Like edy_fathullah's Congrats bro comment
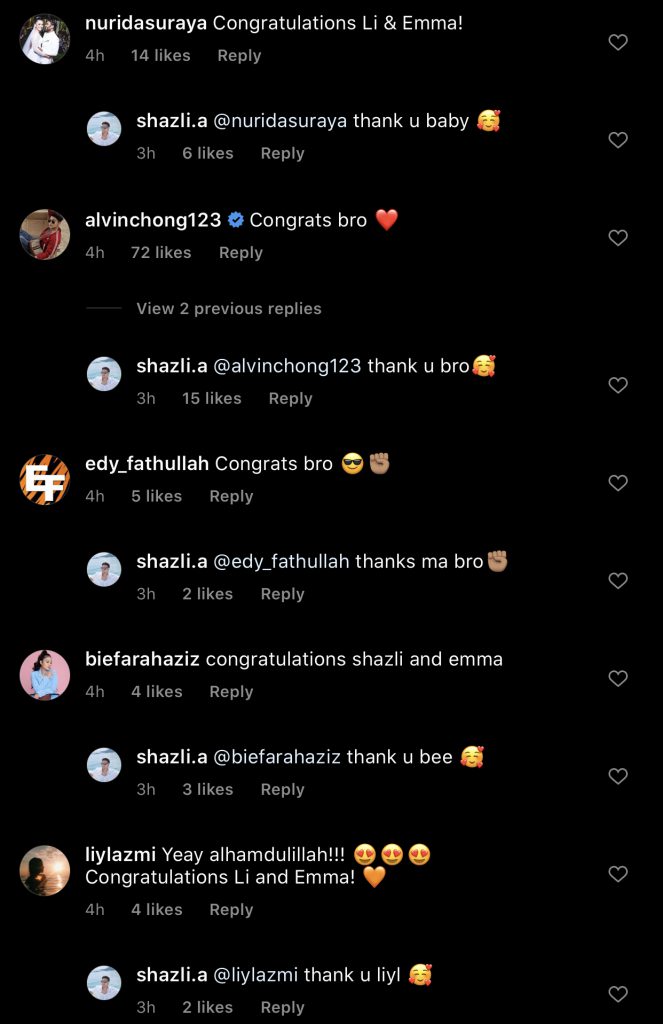 point(618,483)
